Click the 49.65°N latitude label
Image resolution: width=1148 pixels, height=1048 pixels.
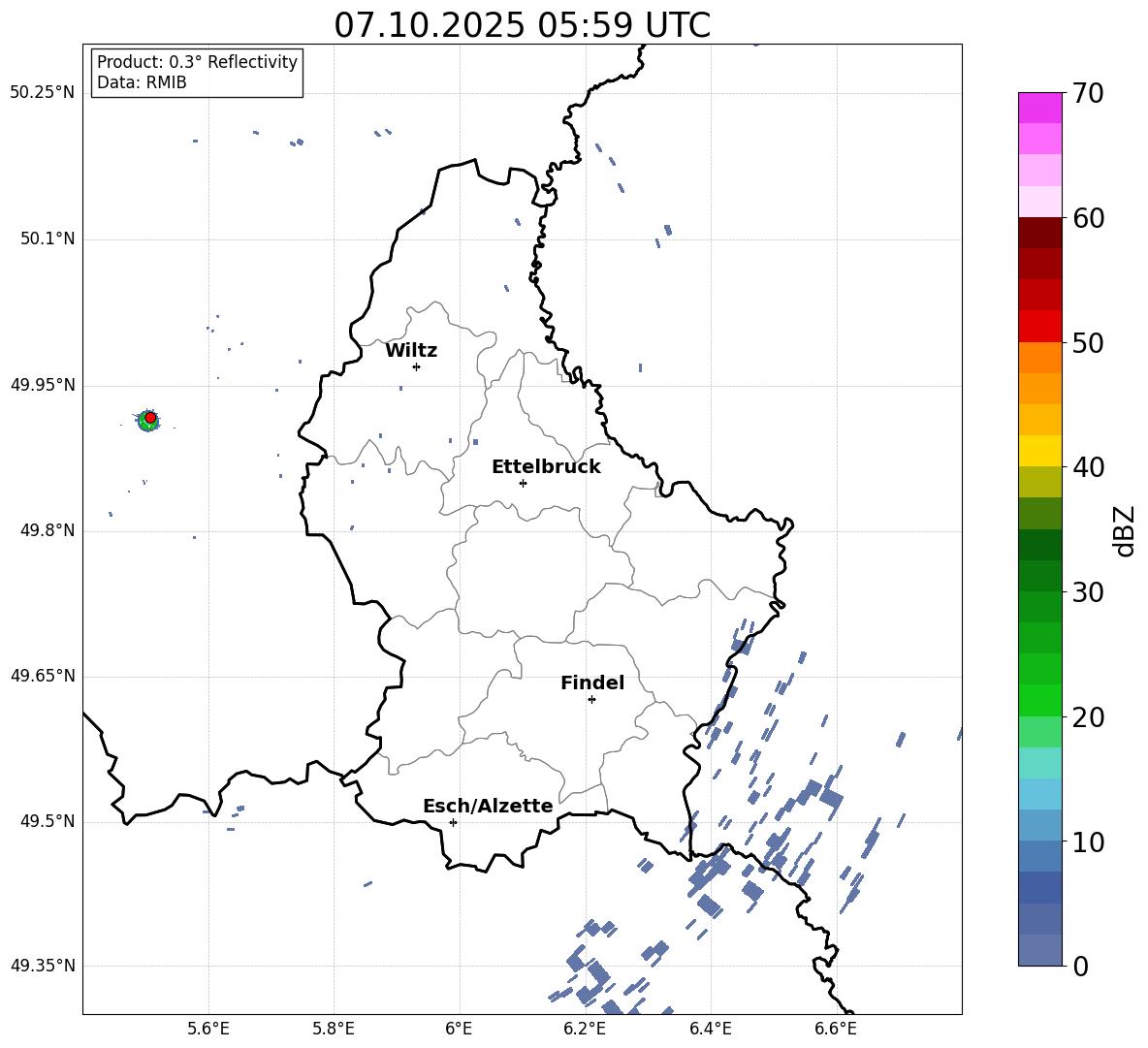pyautogui.click(x=42, y=676)
